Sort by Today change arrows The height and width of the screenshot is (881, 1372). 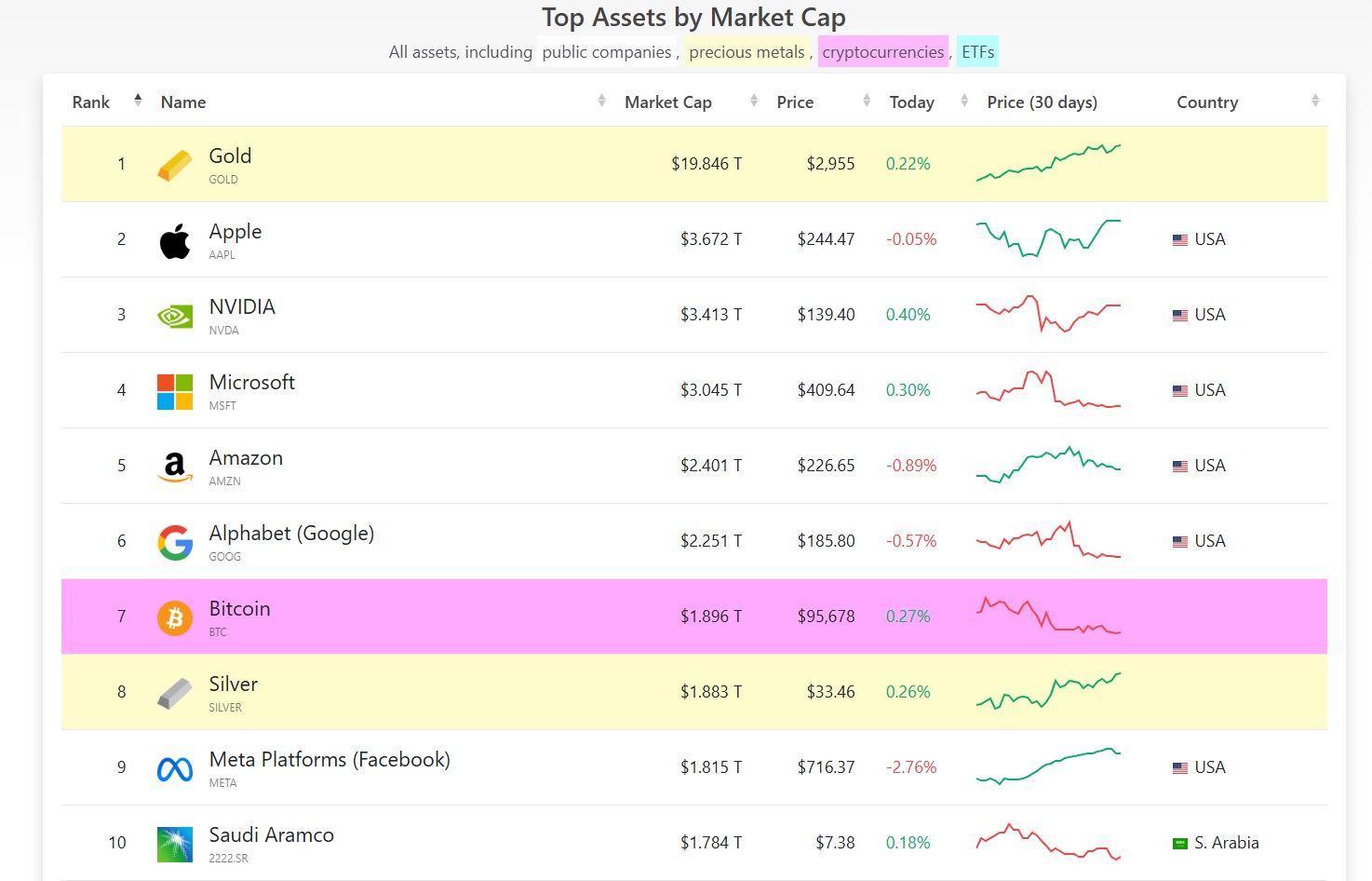pyautogui.click(x=964, y=101)
